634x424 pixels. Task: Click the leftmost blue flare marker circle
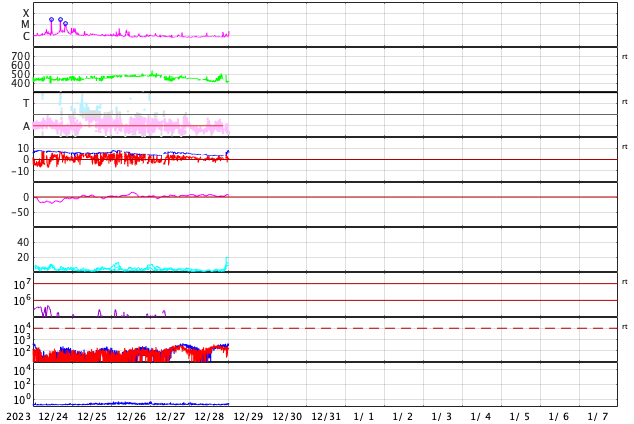click(51, 19)
